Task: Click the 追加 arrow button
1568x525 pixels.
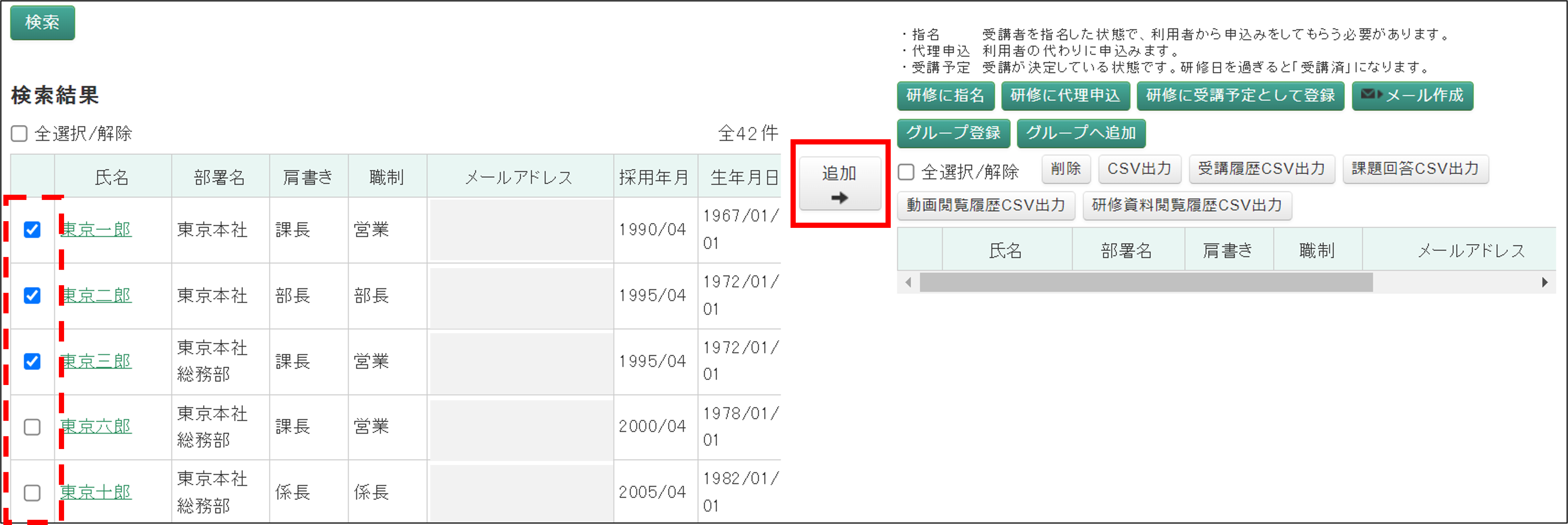Action: 839,184
